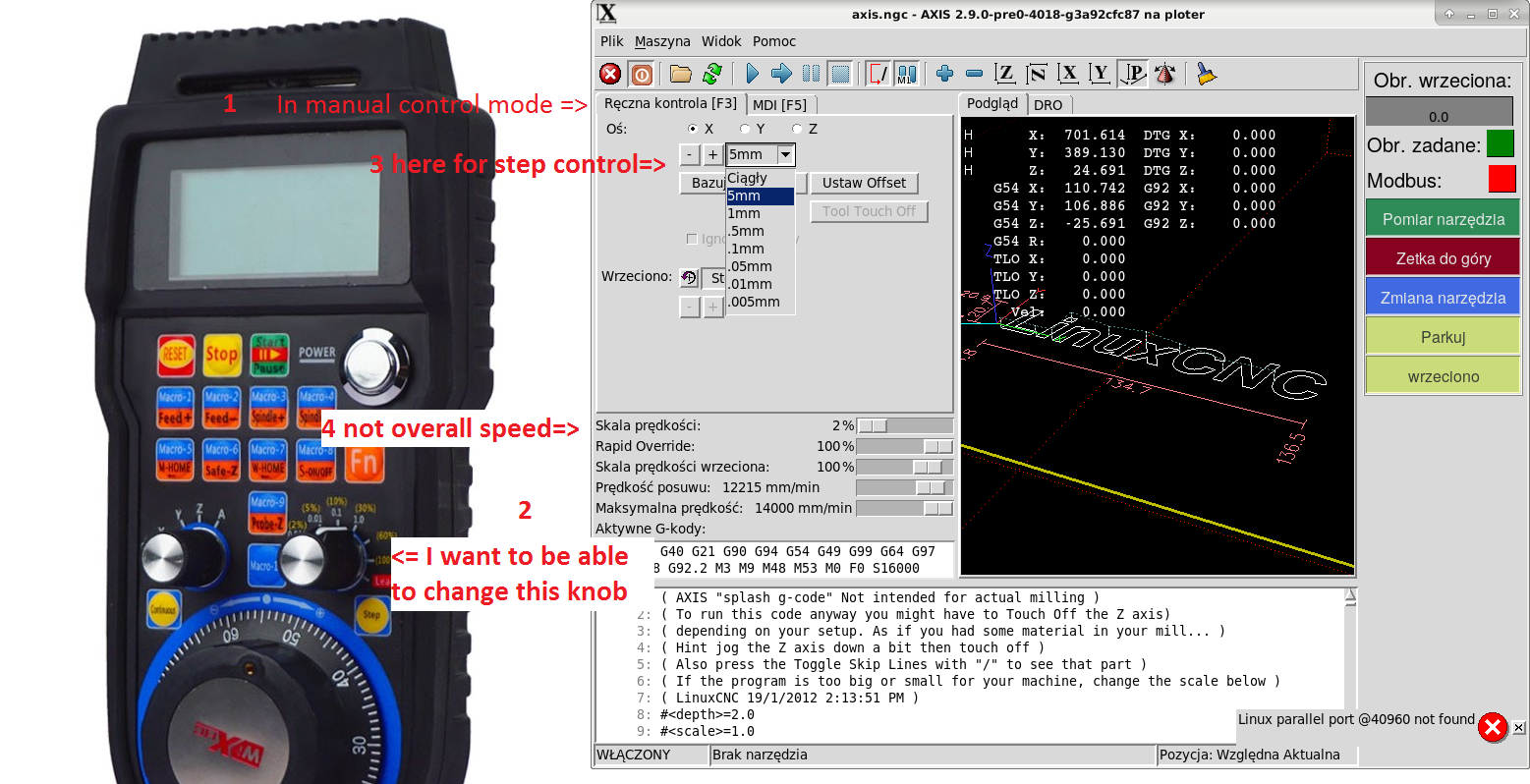Viewport: 1530px width, 784px height.
Task: Toggle optional pause M1 icon
Action: [907, 74]
